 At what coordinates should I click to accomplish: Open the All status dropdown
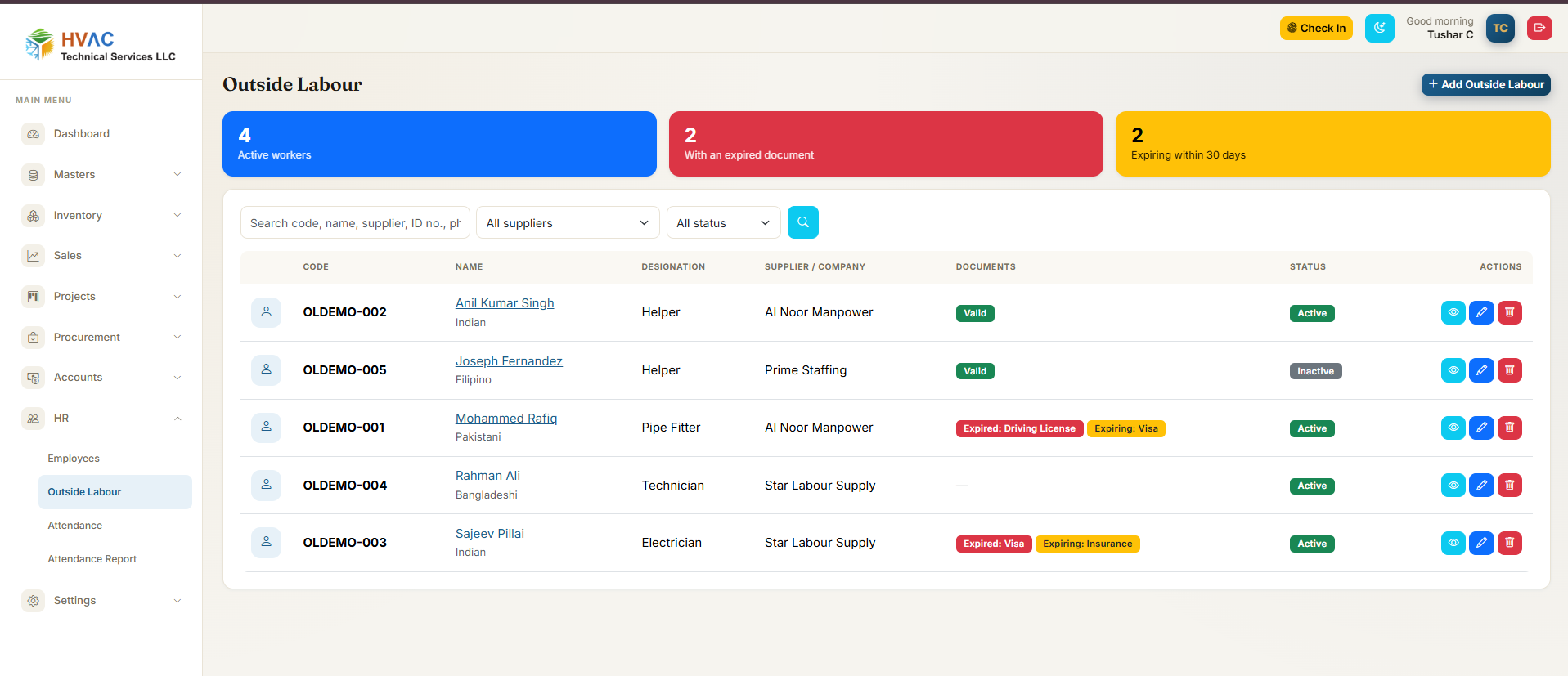[723, 223]
